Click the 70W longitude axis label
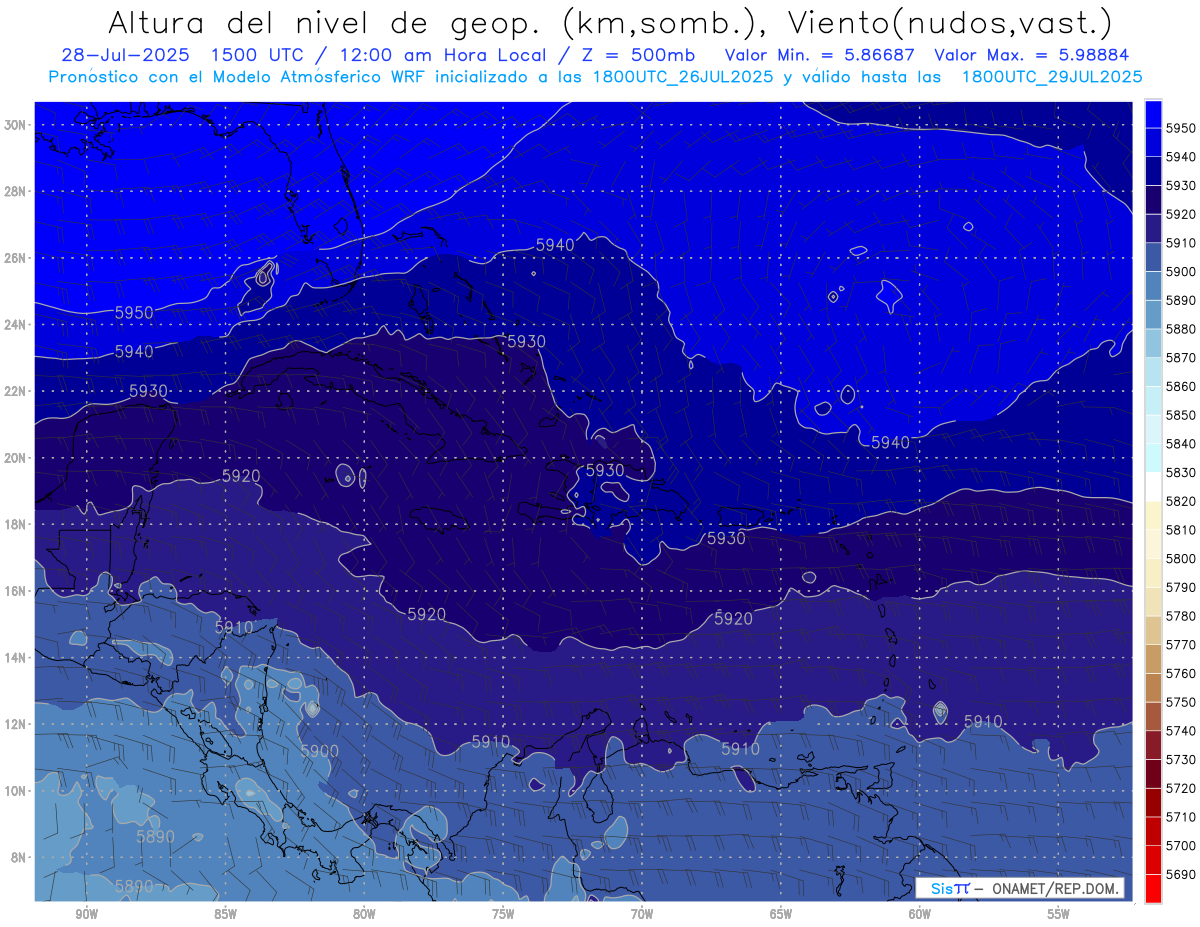The image size is (1200, 927). pyautogui.click(x=642, y=915)
